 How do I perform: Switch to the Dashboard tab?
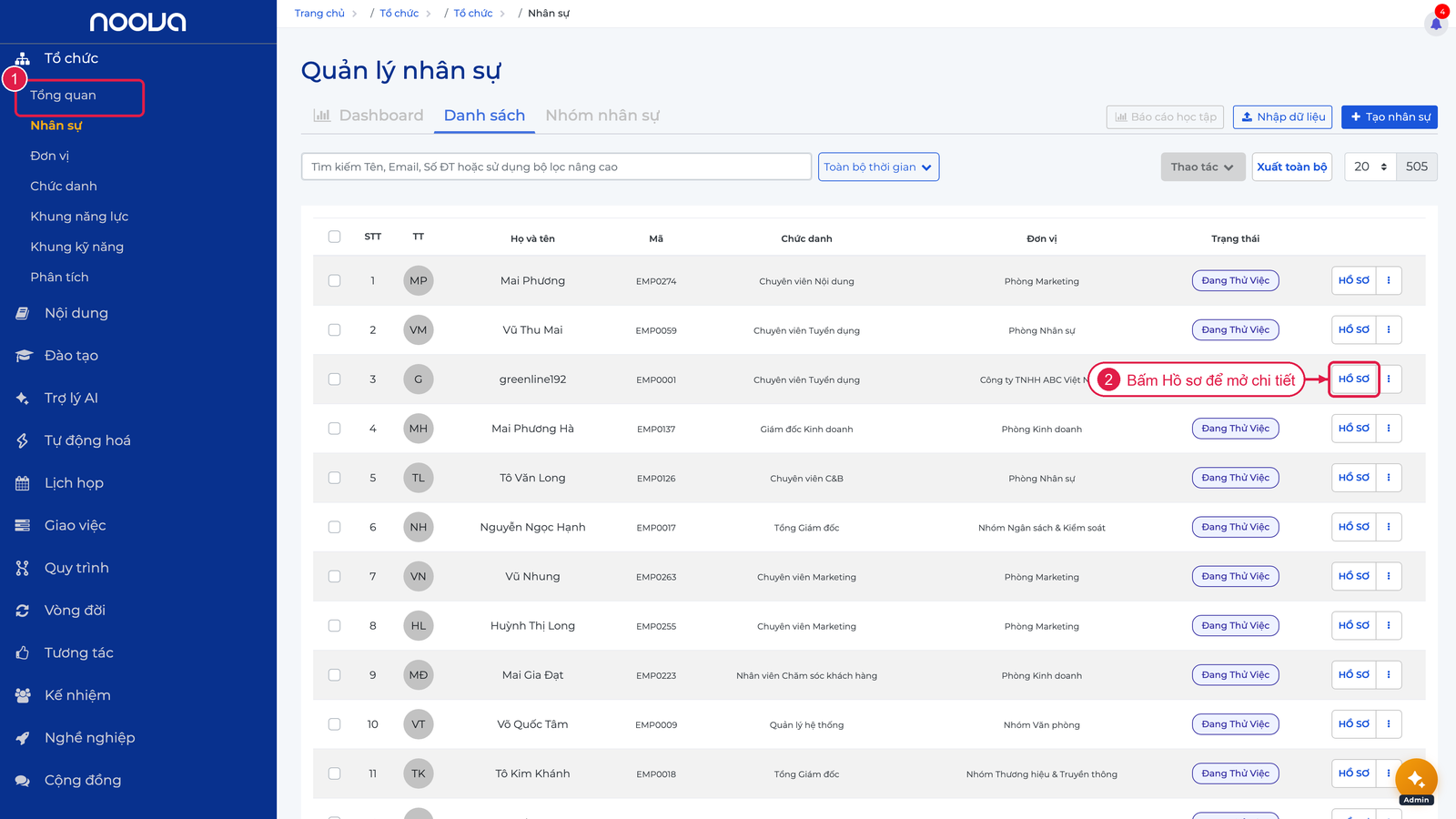click(369, 116)
